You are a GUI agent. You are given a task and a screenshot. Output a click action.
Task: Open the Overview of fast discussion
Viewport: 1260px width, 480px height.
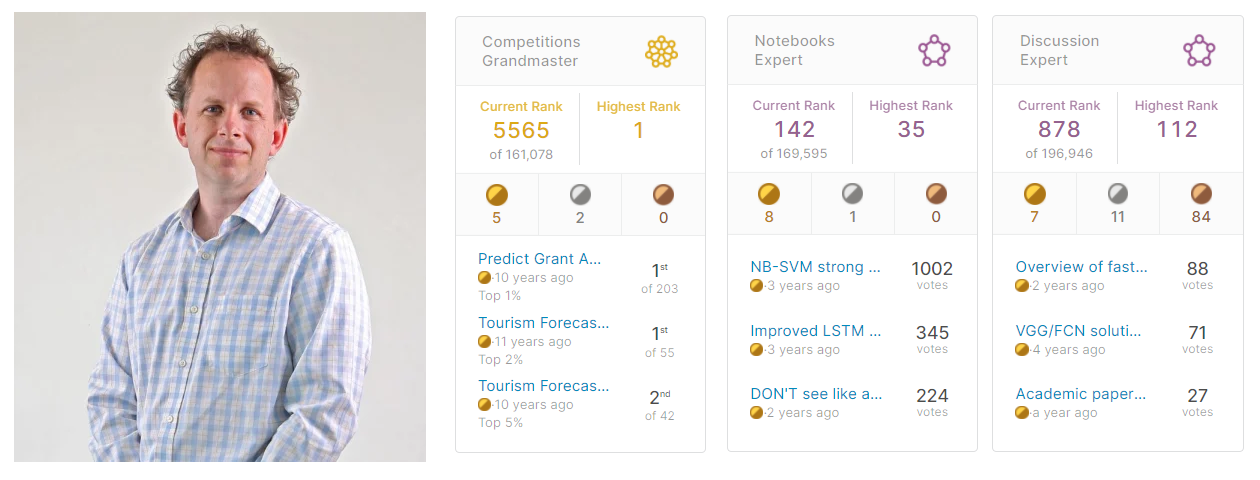click(x=1081, y=267)
